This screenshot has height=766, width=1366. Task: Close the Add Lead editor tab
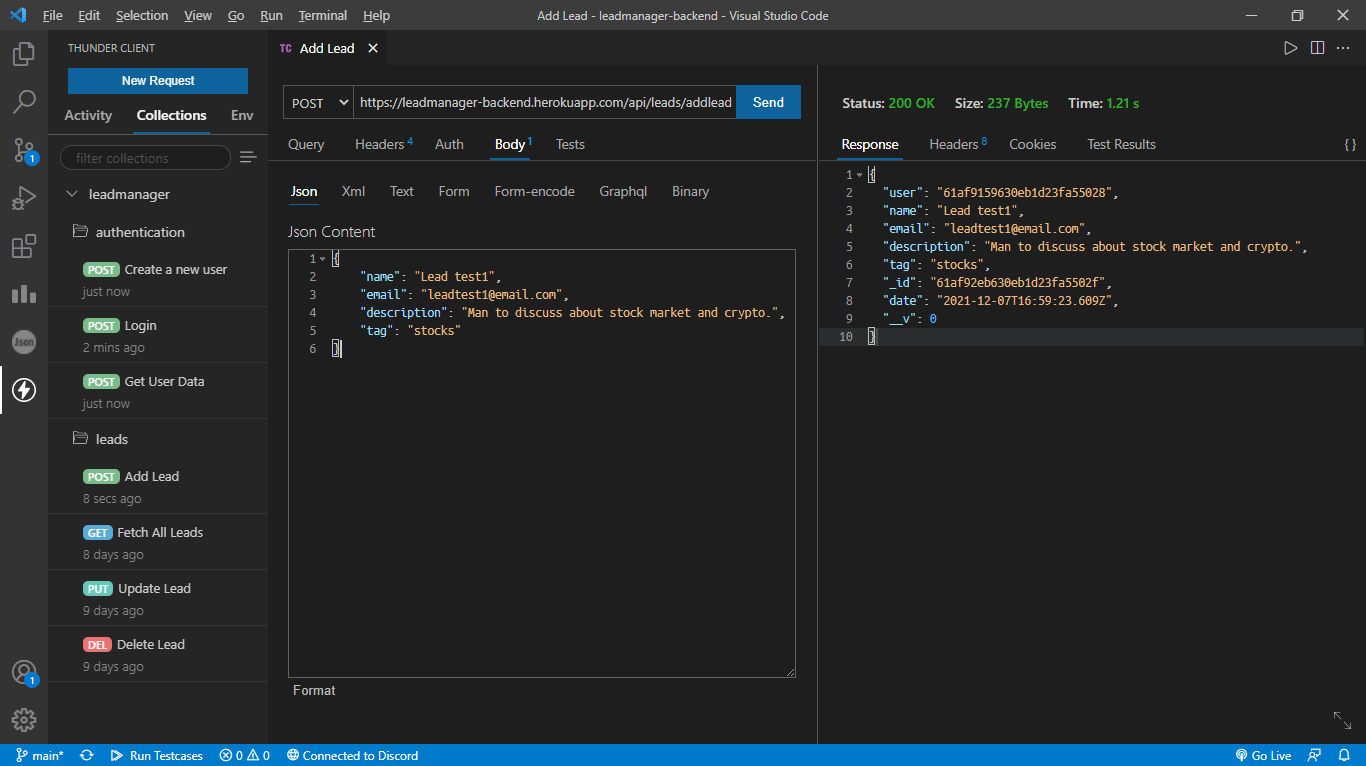click(373, 48)
